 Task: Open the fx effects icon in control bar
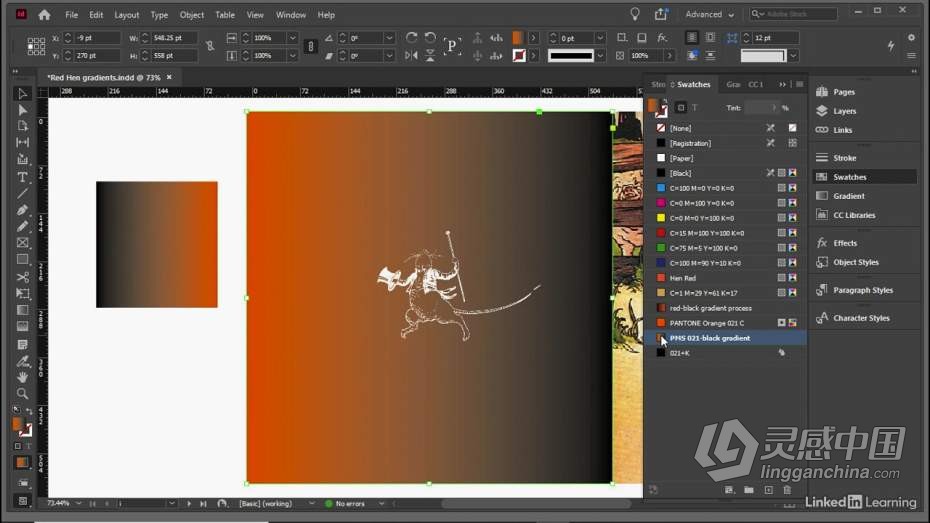662,37
